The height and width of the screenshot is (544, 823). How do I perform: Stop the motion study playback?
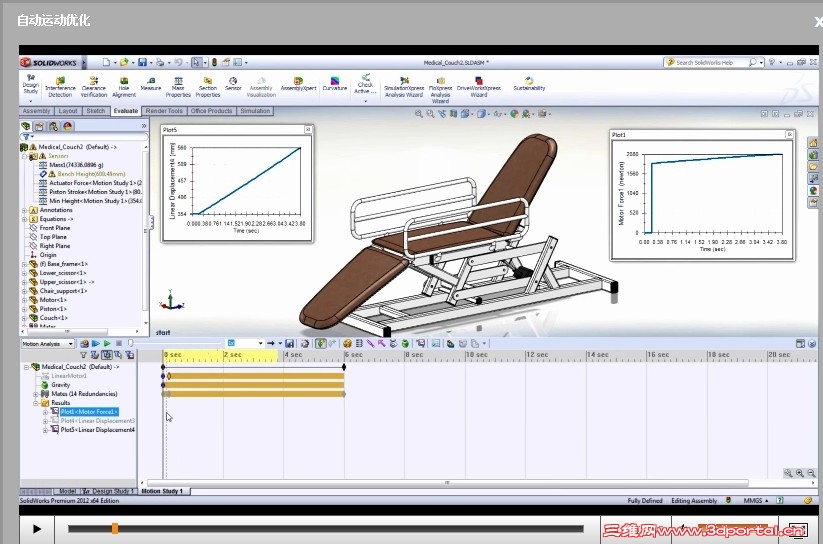[x=119, y=343]
